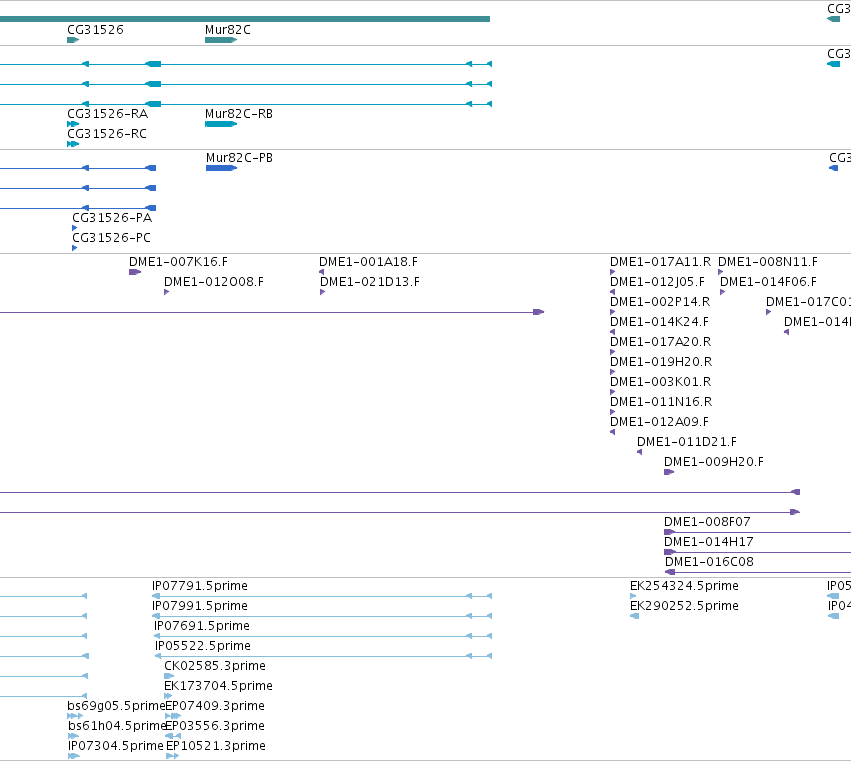
Task: Select the EK290252.5prime arrow glyph
Action: [x=634, y=616]
